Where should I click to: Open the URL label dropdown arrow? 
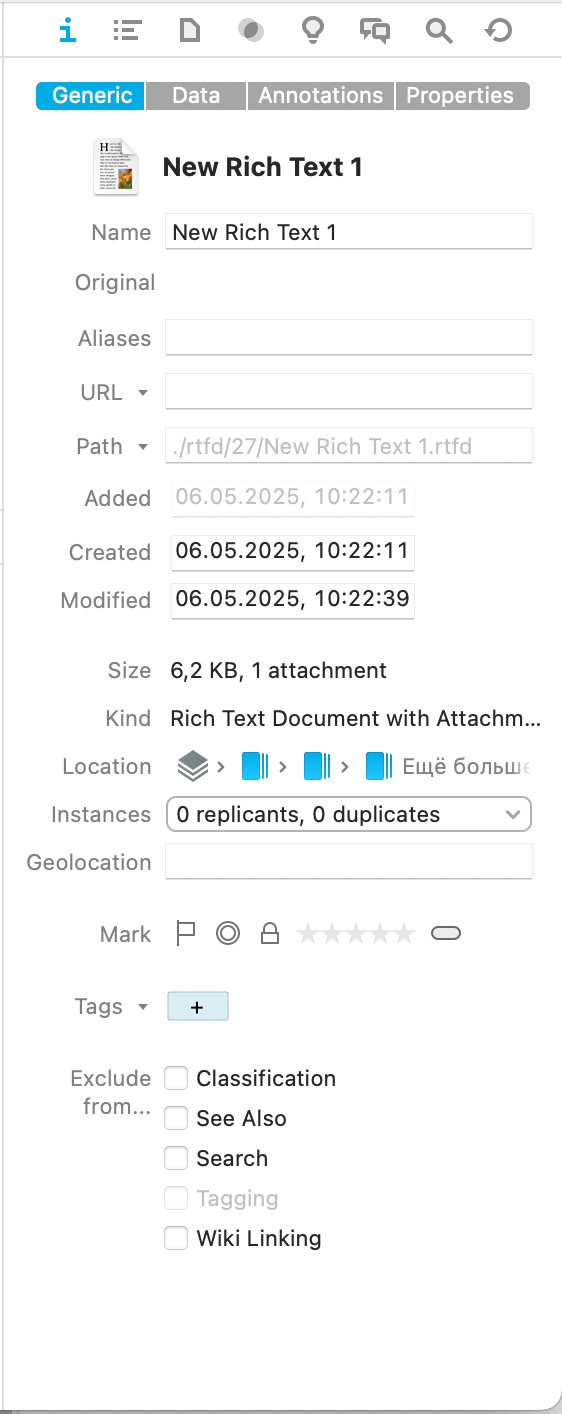coord(143,393)
